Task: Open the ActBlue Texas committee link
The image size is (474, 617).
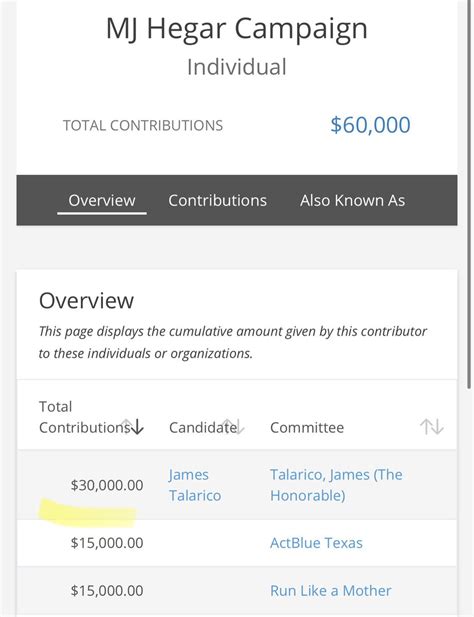Action: (316, 543)
